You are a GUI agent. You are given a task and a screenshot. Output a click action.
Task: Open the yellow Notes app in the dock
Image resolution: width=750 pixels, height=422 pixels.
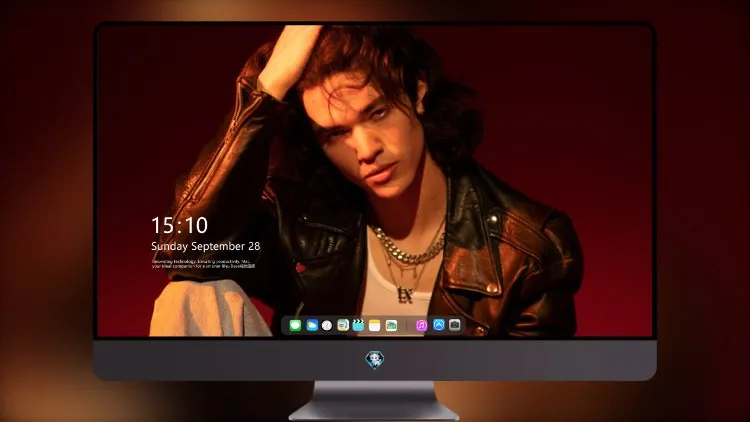point(375,326)
